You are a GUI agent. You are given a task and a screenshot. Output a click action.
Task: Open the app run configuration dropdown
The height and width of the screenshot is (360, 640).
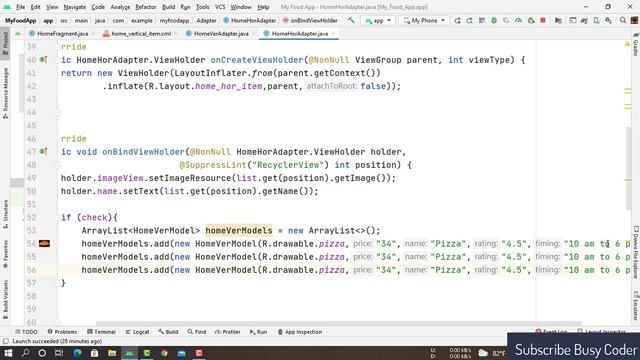[378, 20]
